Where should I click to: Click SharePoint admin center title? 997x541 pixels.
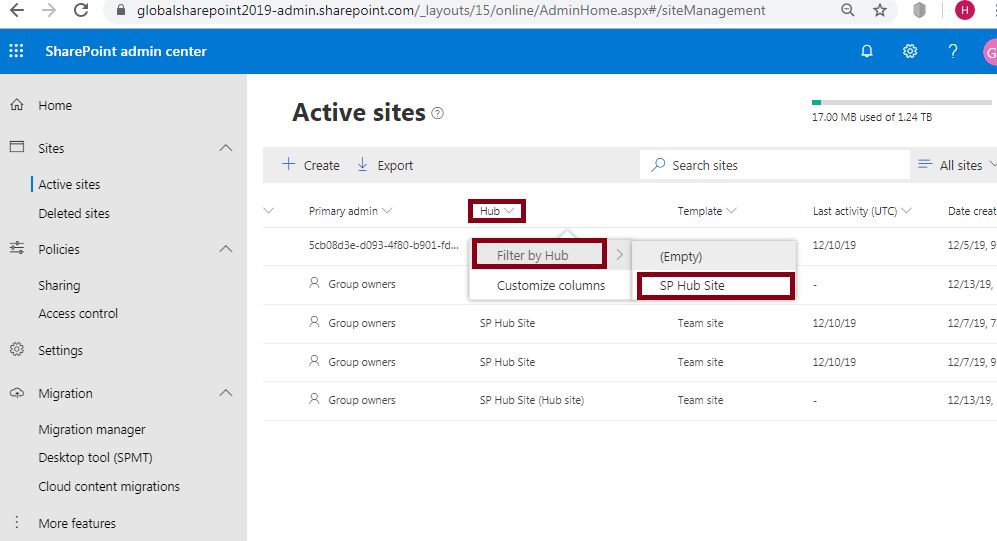(126, 51)
